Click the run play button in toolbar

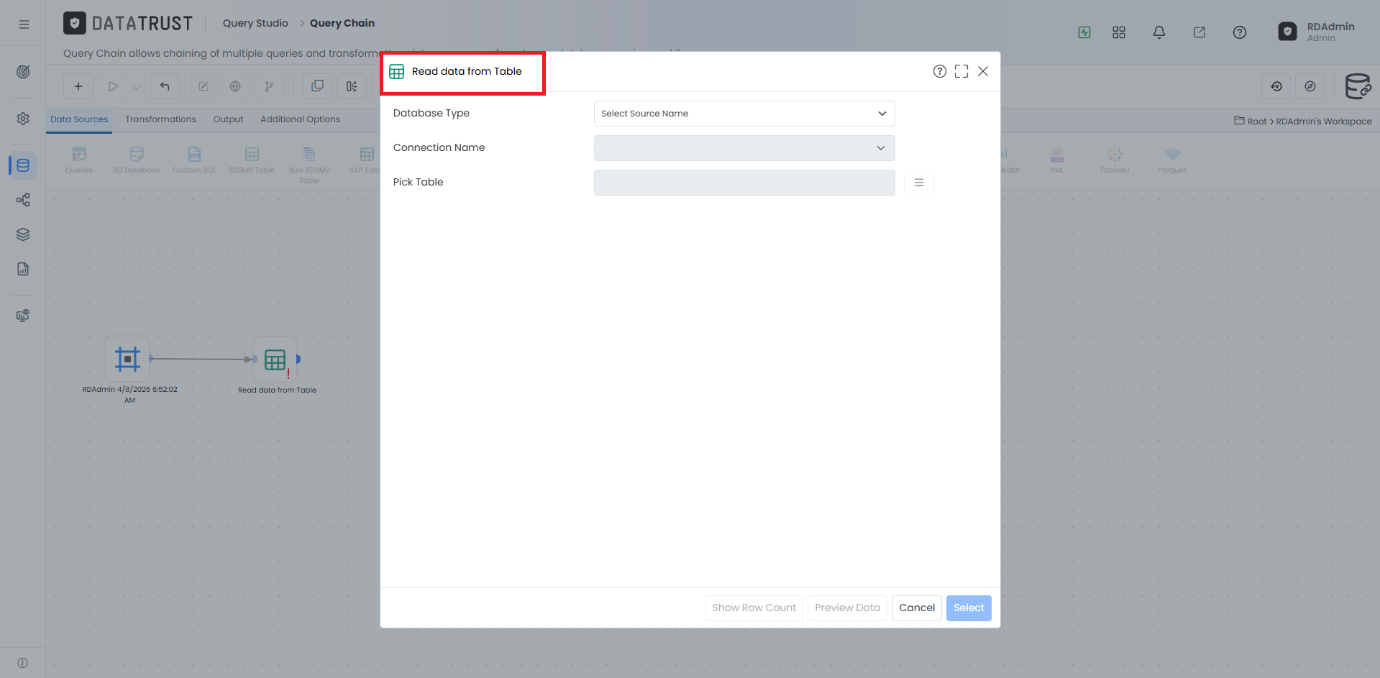coord(113,86)
